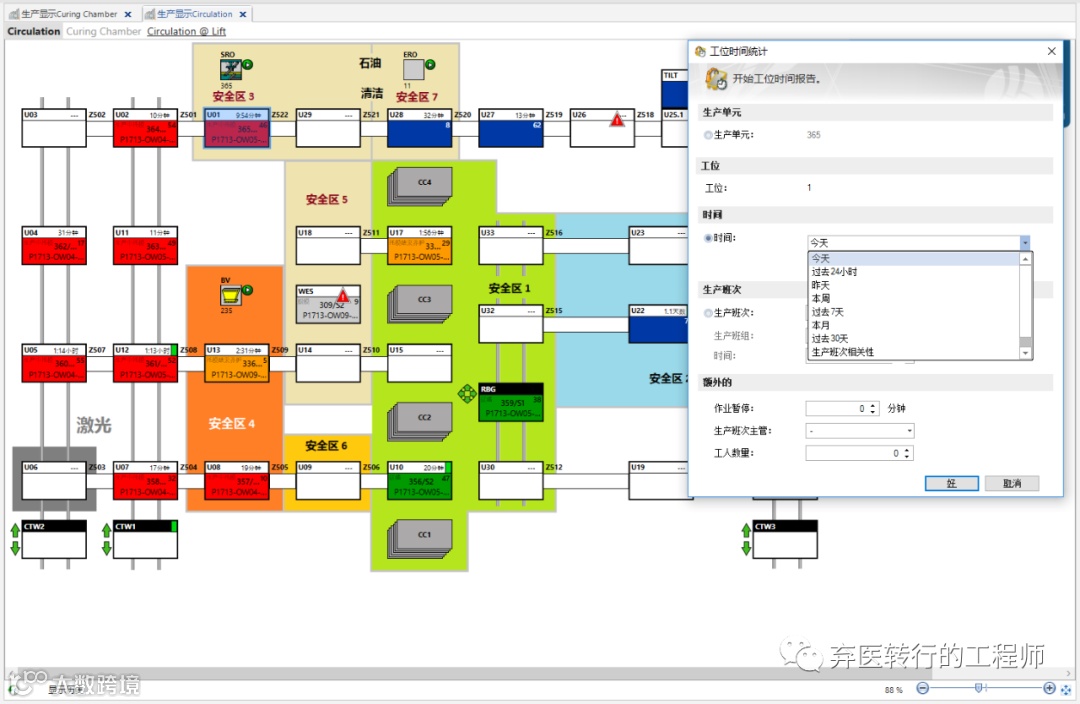This screenshot has width=1080, height=704.
Task: Choose 过去30天 in the time list
Action: pyautogui.click(x=913, y=338)
